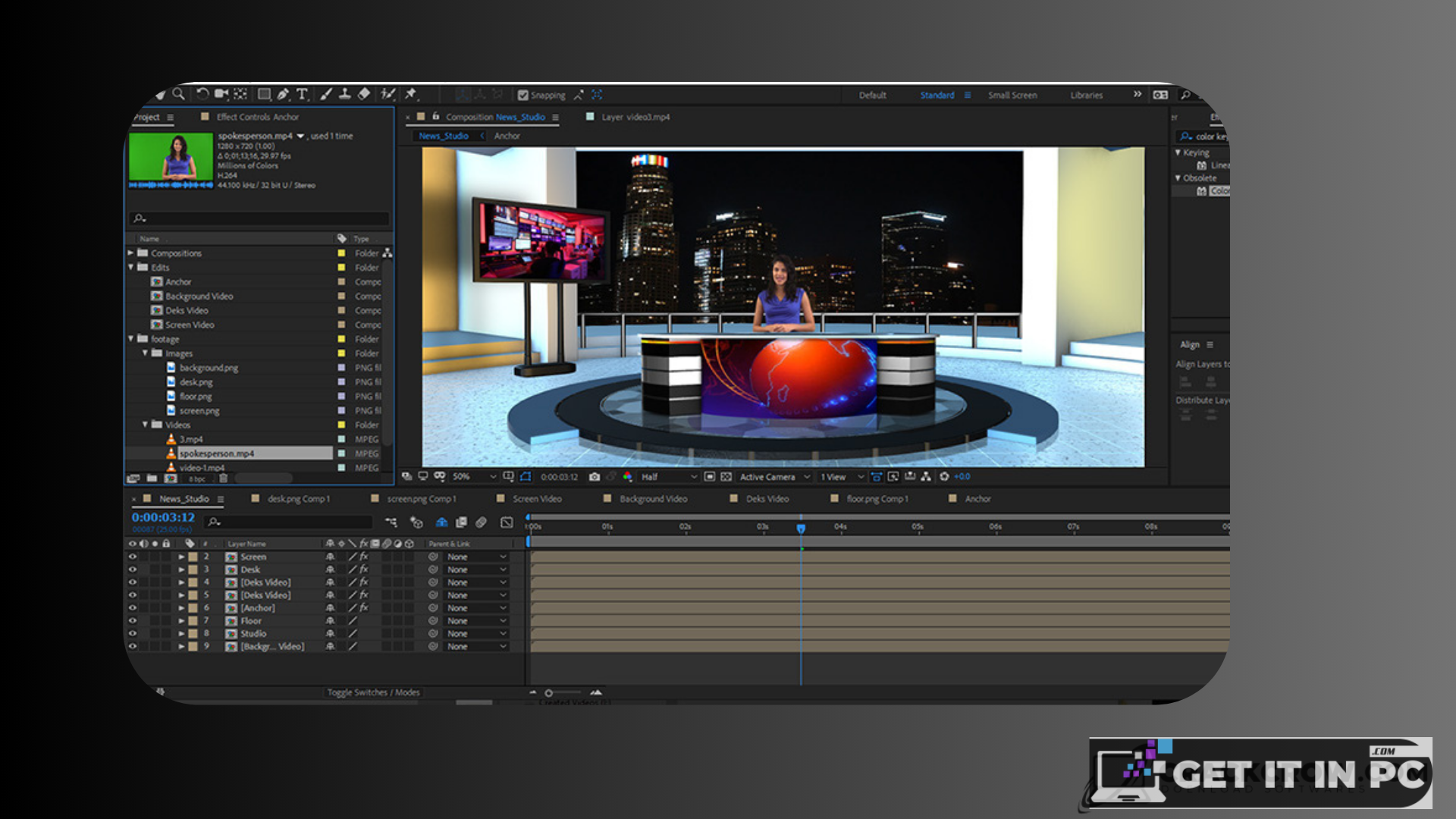Open desk.png Comp 1 timeline tab

coord(299,499)
